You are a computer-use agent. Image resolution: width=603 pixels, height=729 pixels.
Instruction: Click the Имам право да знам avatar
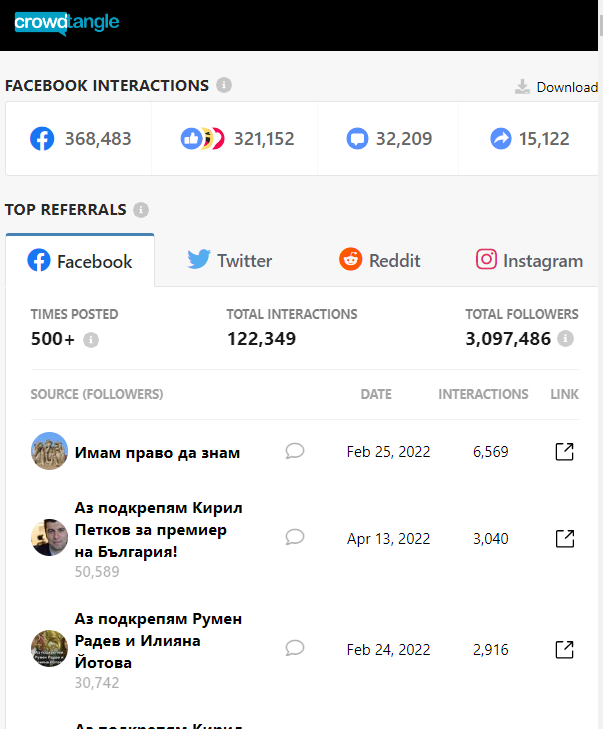point(49,451)
